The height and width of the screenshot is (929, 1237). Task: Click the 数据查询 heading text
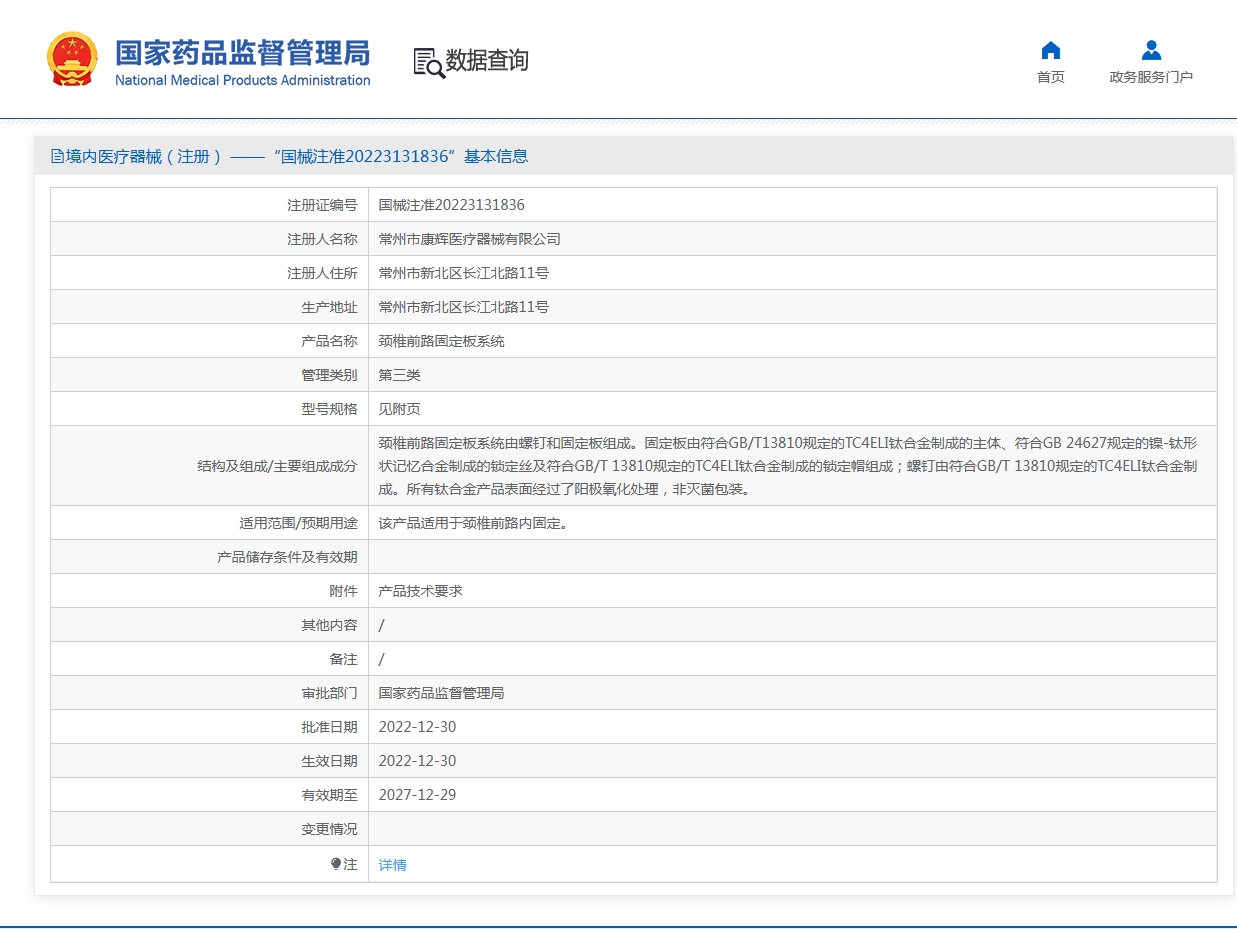click(x=487, y=61)
